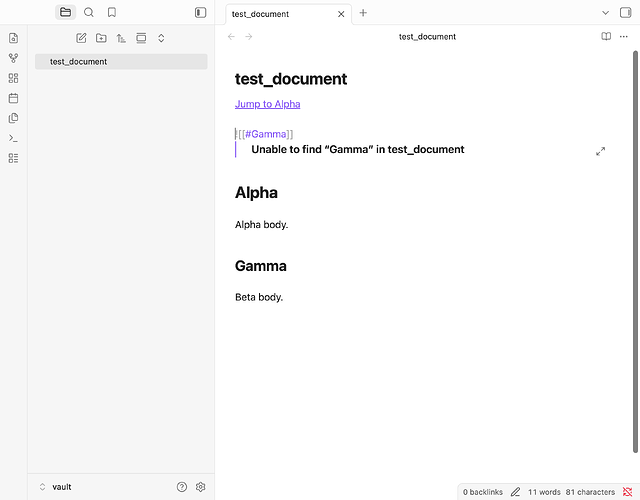Open the tab list dropdown
The width and height of the screenshot is (640, 500).
(605, 13)
